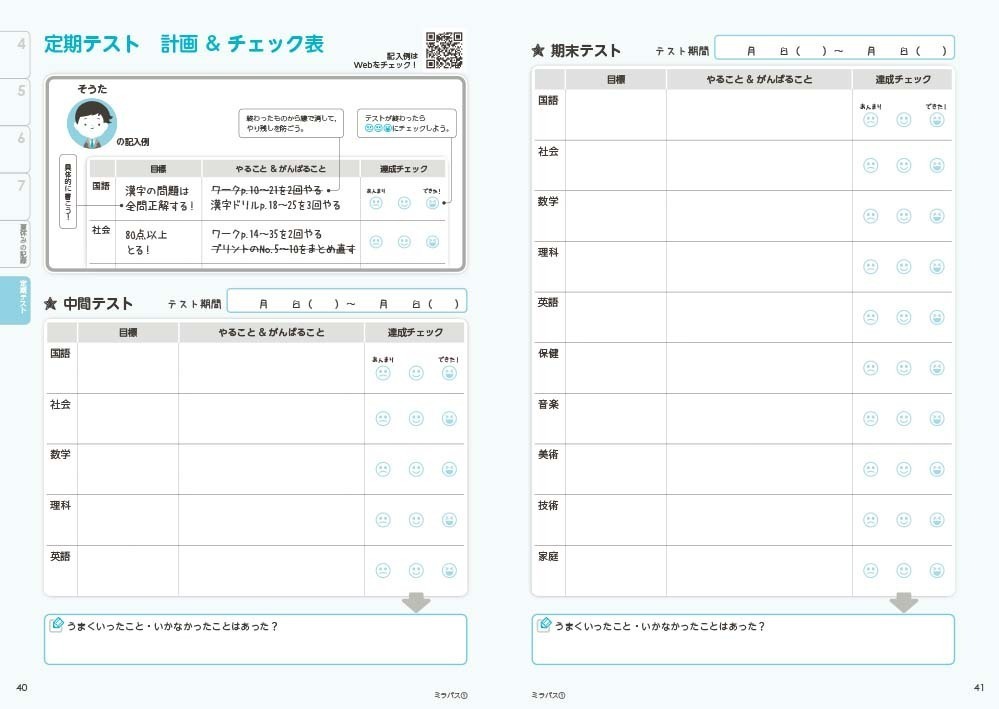Select the sad face for 期末テスト 音楽
Image resolution: width=999 pixels, height=709 pixels.
(x=871, y=419)
